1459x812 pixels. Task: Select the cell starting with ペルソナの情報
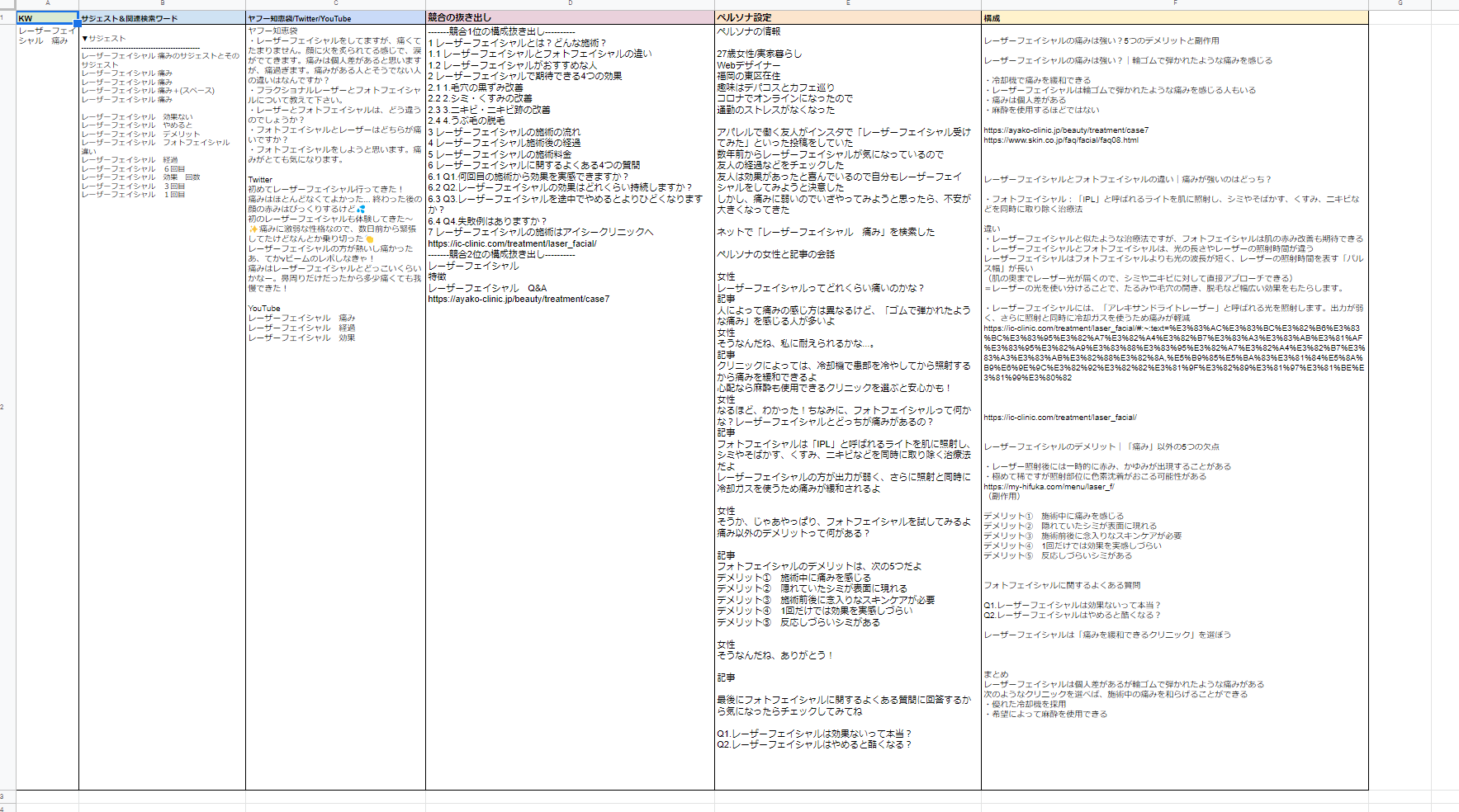[x=848, y=407]
